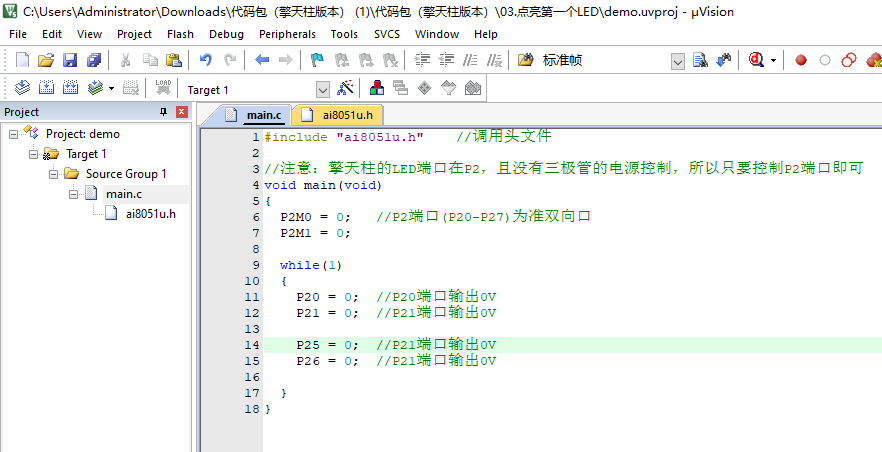Viewport: 882px width, 452px height.
Task: Click the Open file folder icon
Action: click(x=46, y=60)
